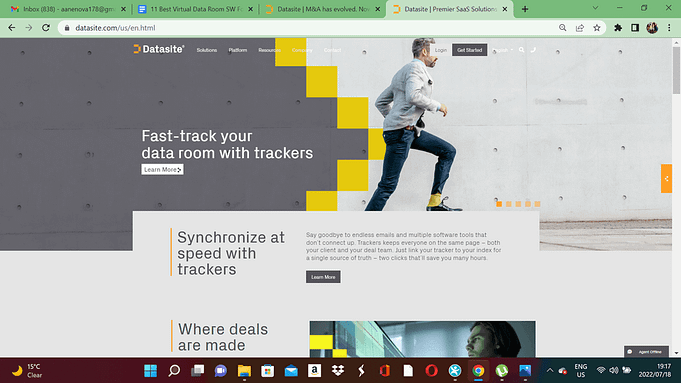Image resolution: width=681 pixels, height=383 pixels.
Task: Open the Company menu
Action: click(x=302, y=50)
